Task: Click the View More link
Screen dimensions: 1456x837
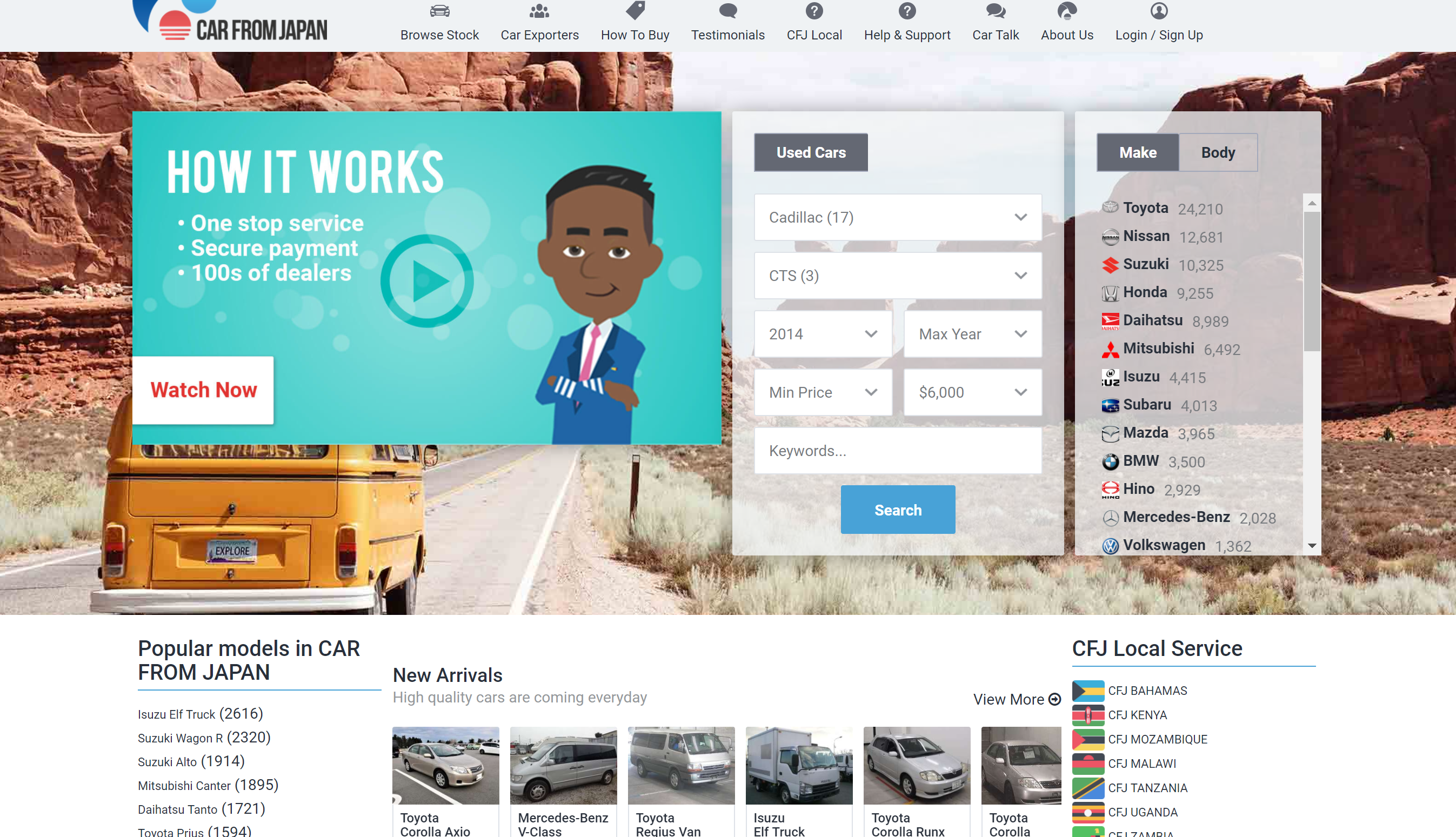Action: tap(1016, 699)
